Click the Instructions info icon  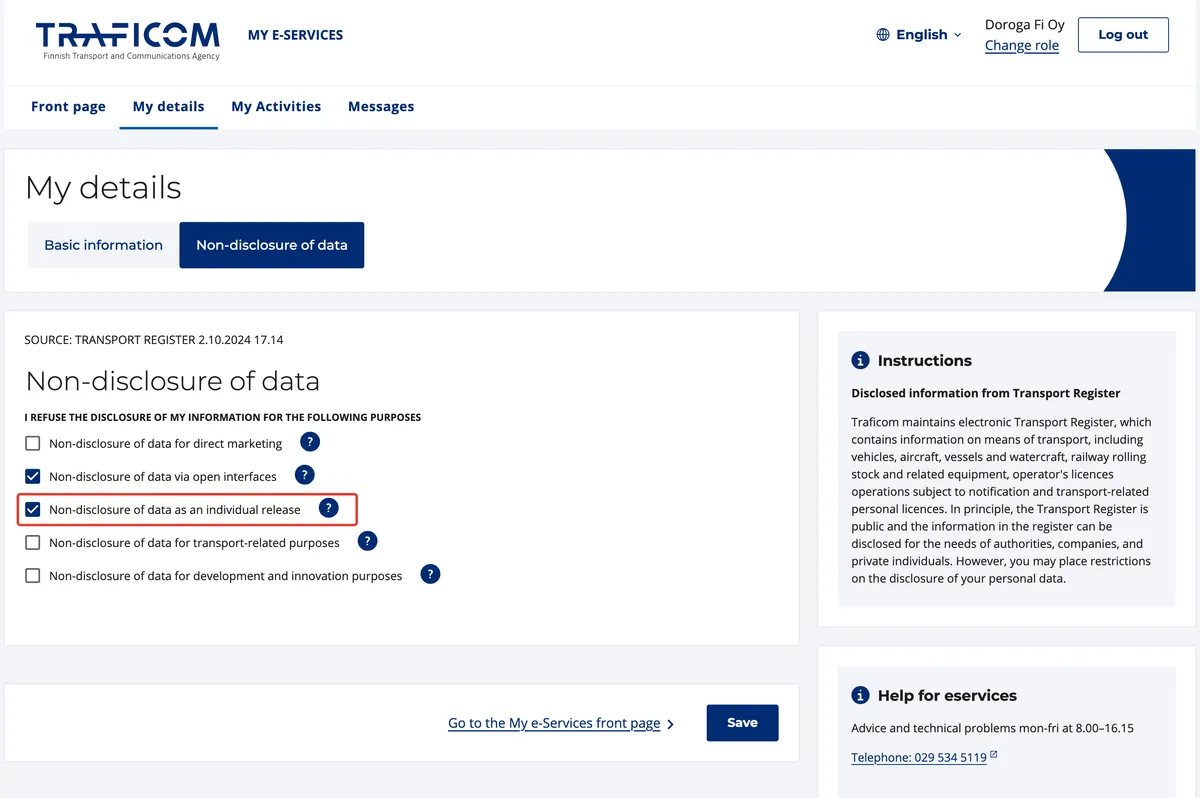point(860,361)
